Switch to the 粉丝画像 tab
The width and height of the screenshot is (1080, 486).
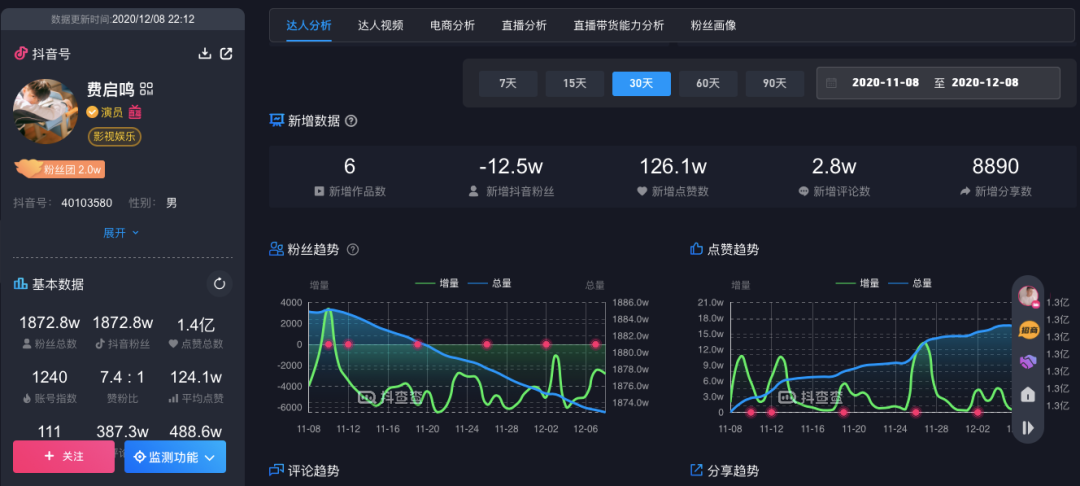(x=713, y=25)
